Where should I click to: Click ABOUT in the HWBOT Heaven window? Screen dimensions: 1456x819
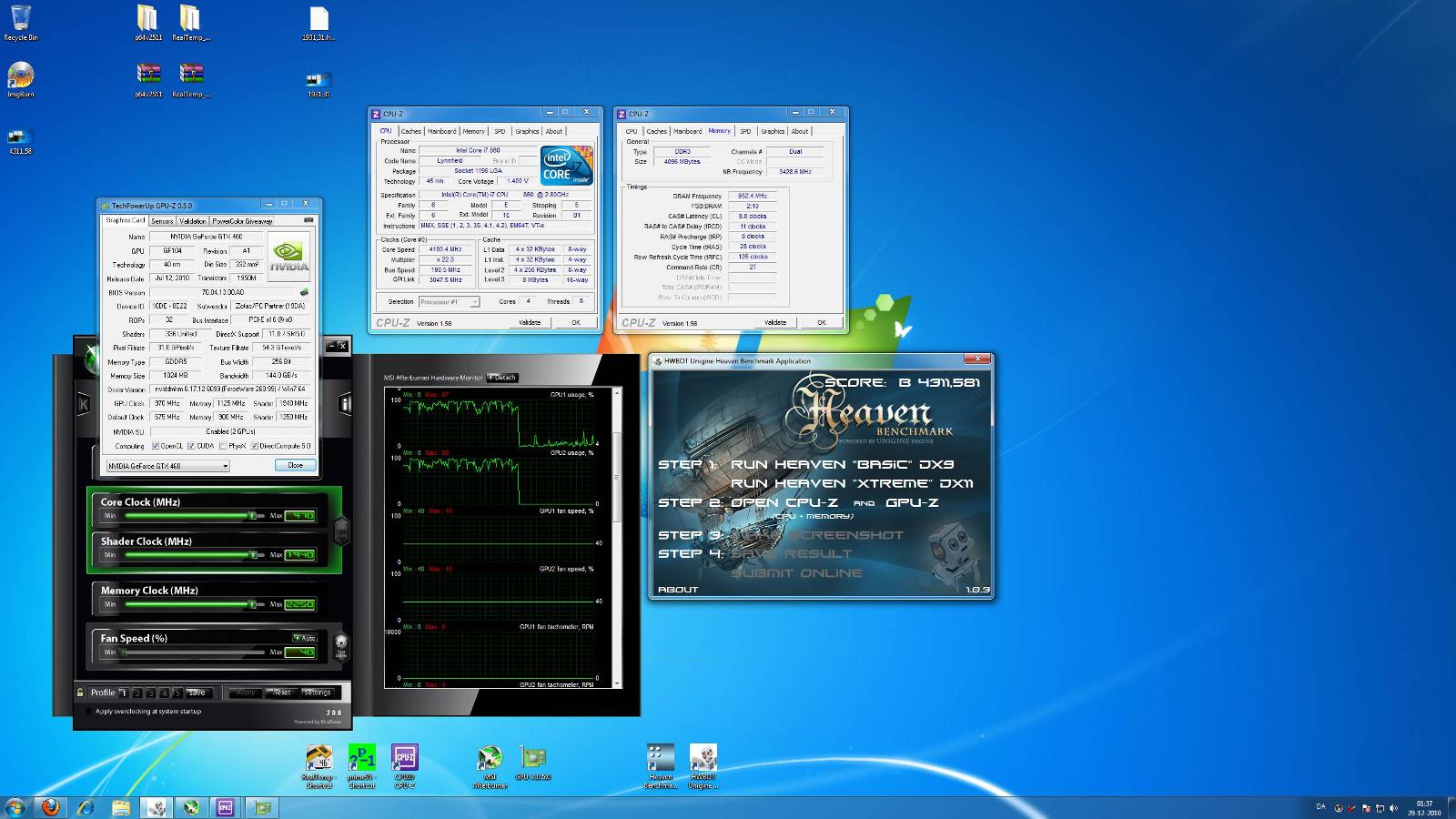click(678, 590)
